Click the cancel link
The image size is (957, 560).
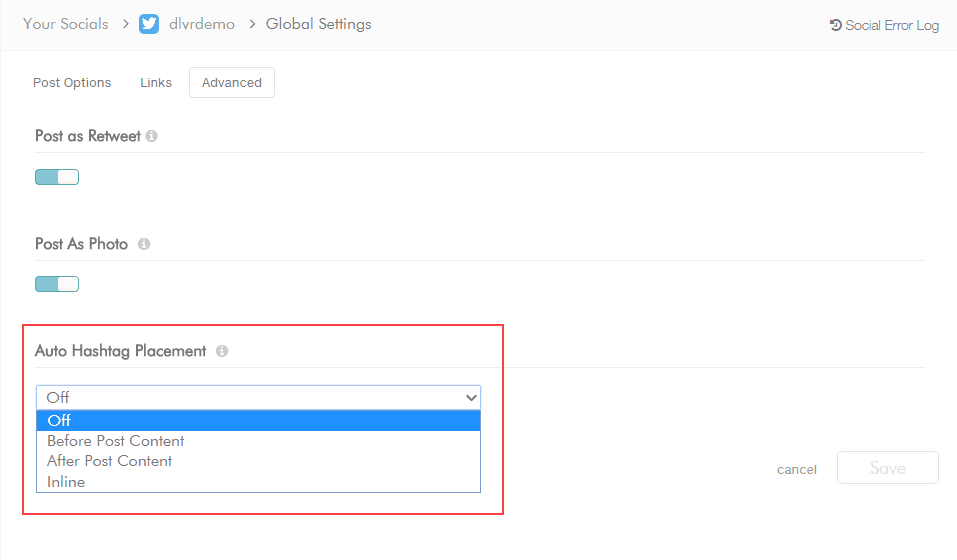coord(797,469)
